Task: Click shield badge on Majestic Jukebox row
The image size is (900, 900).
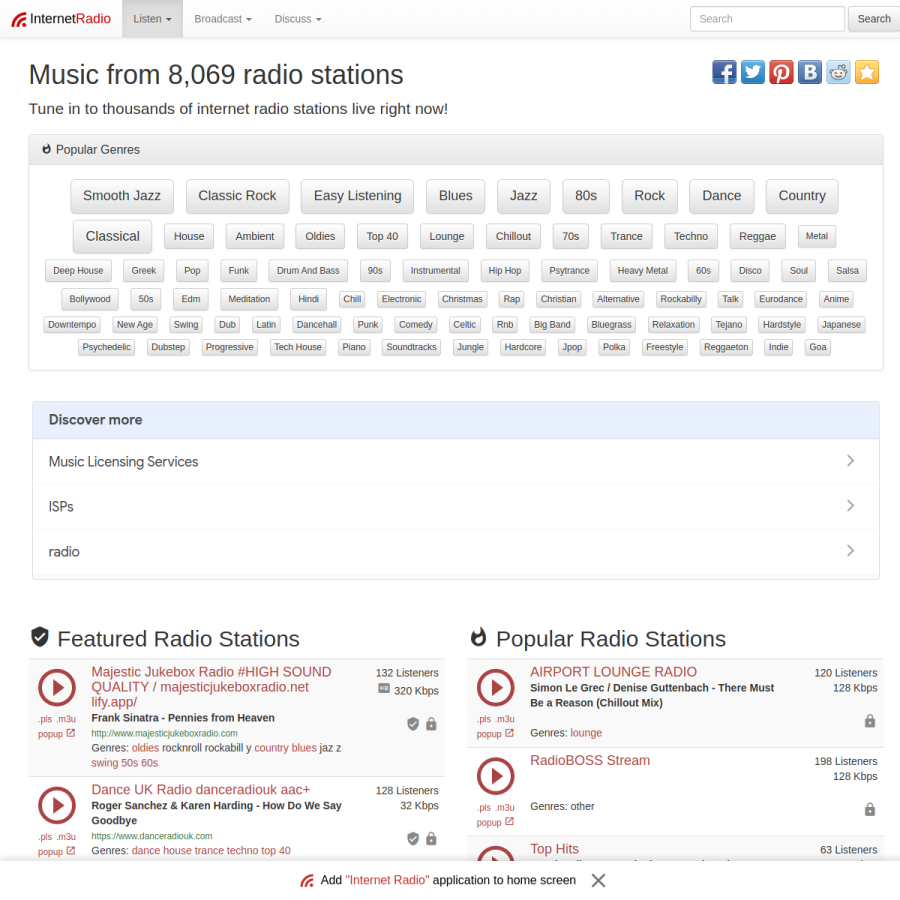Action: [x=413, y=724]
